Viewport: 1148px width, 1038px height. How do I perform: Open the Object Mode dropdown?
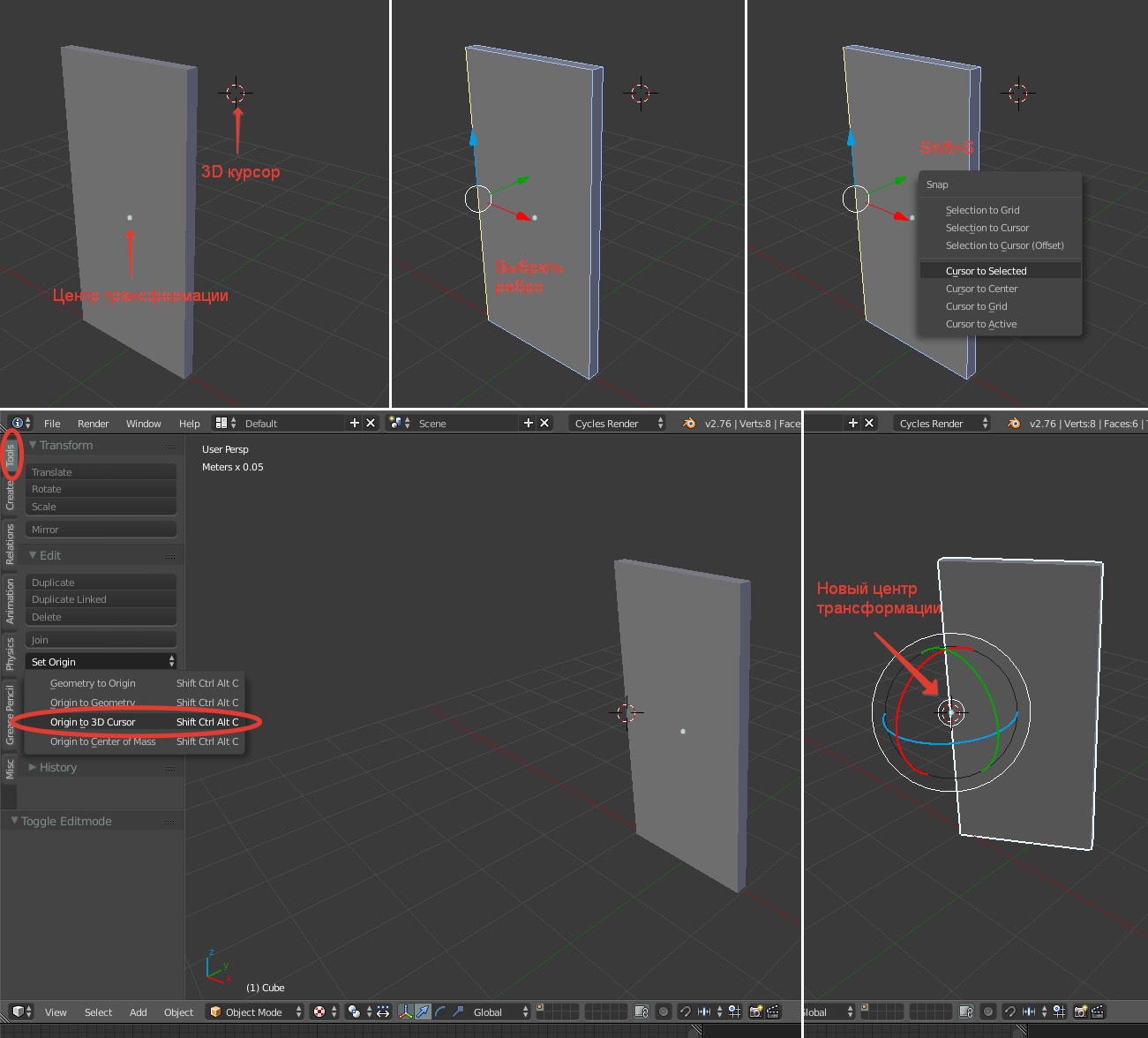click(x=253, y=1012)
